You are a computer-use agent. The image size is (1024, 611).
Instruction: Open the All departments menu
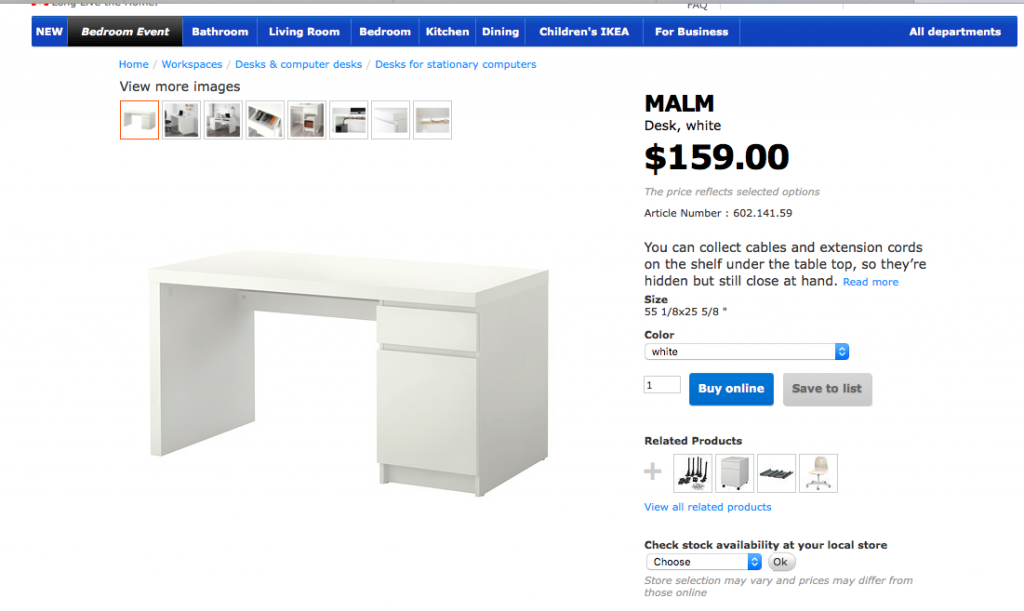pyautogui.click(x=954, y=31)
